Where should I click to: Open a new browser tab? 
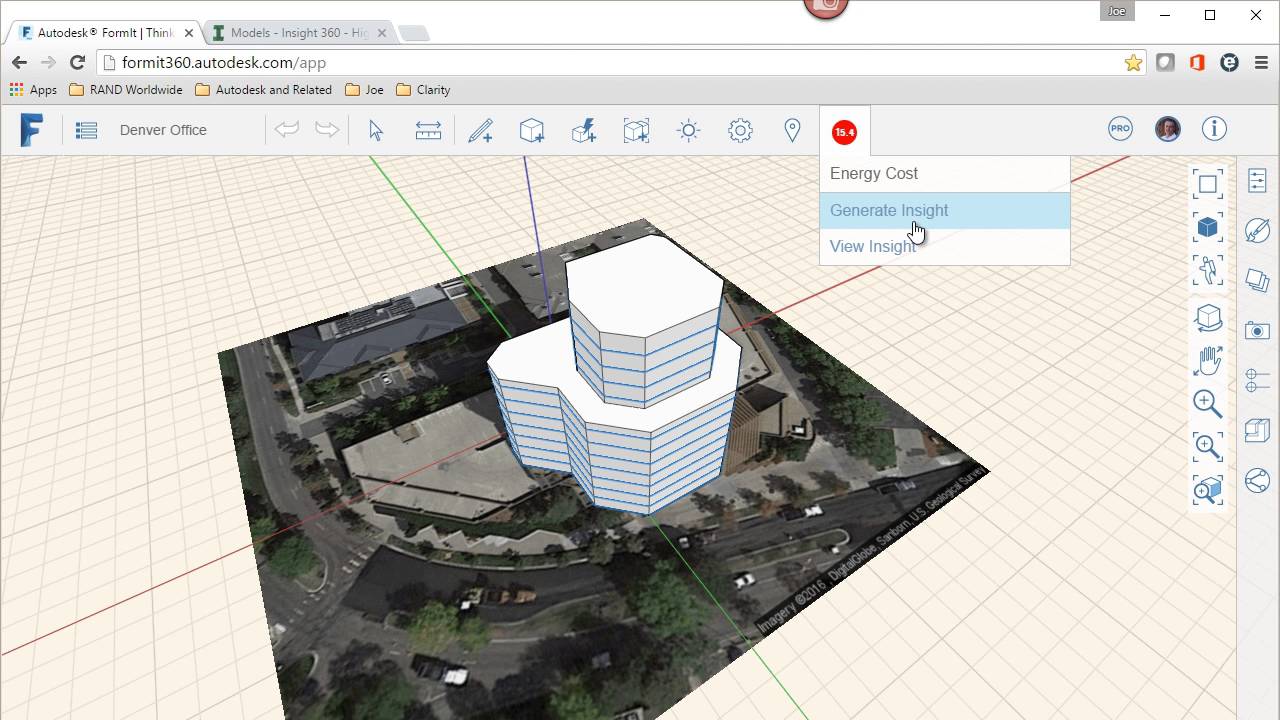[414, 33]
